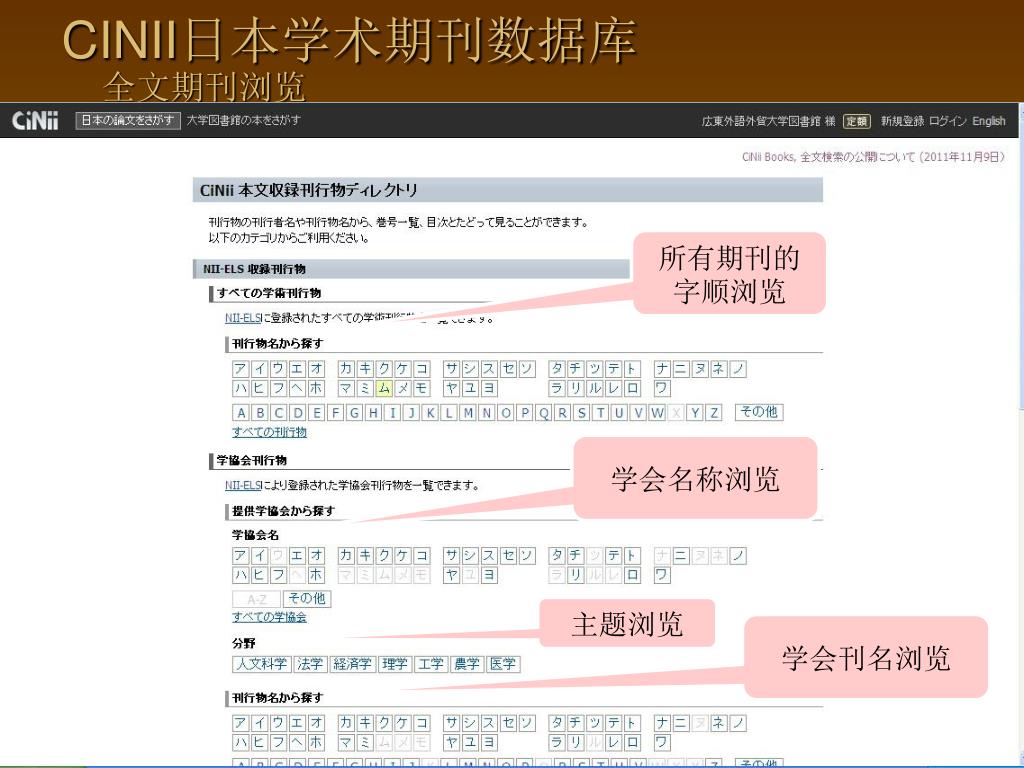1024x768 pixels.
Task: Choose letter C in the alphabet index
Action: click(279, 413)
